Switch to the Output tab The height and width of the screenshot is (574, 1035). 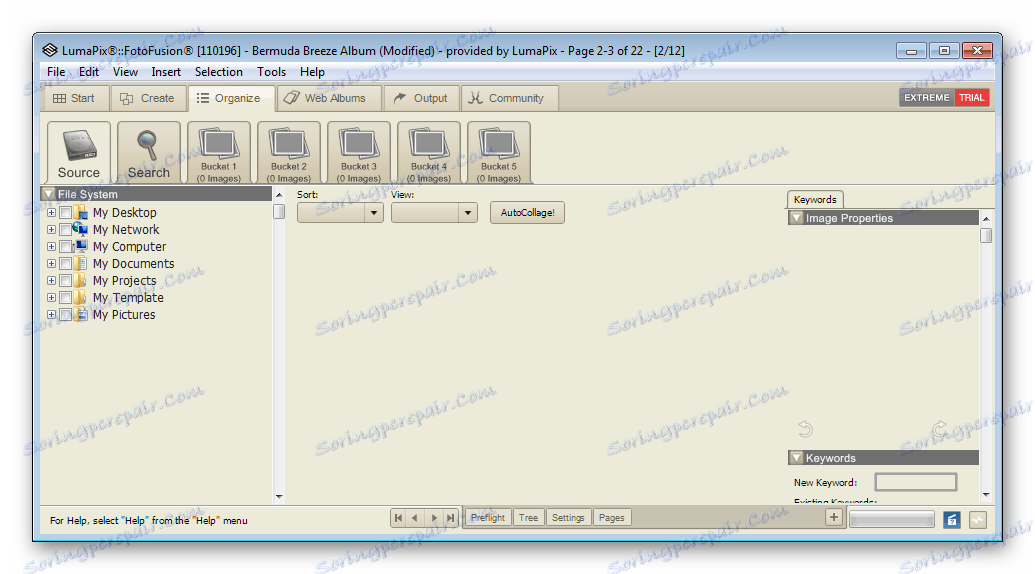point(421,98)
